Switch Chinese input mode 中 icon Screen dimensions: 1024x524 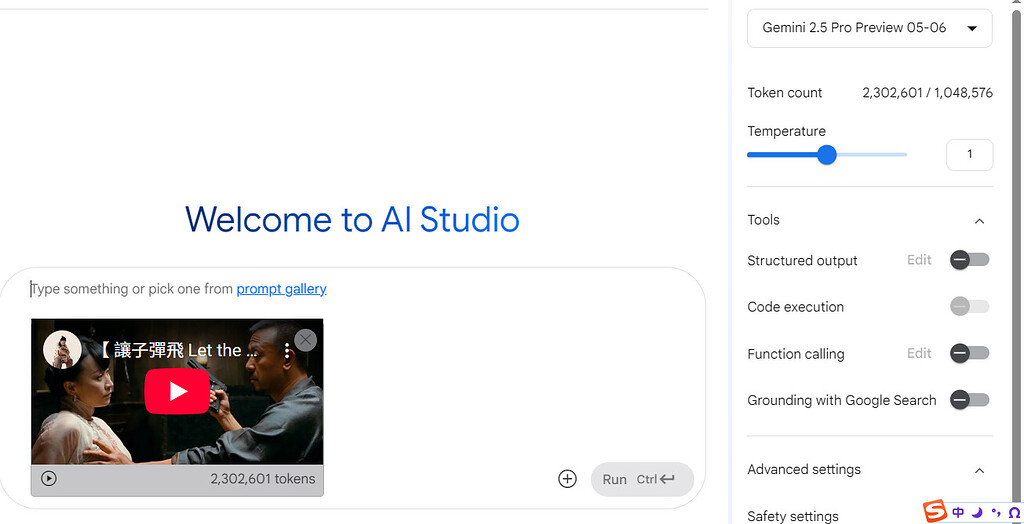coord(958,512)
